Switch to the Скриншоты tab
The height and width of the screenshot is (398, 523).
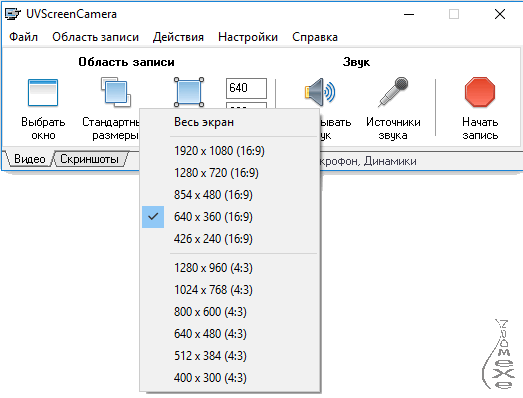pos(89,159)
